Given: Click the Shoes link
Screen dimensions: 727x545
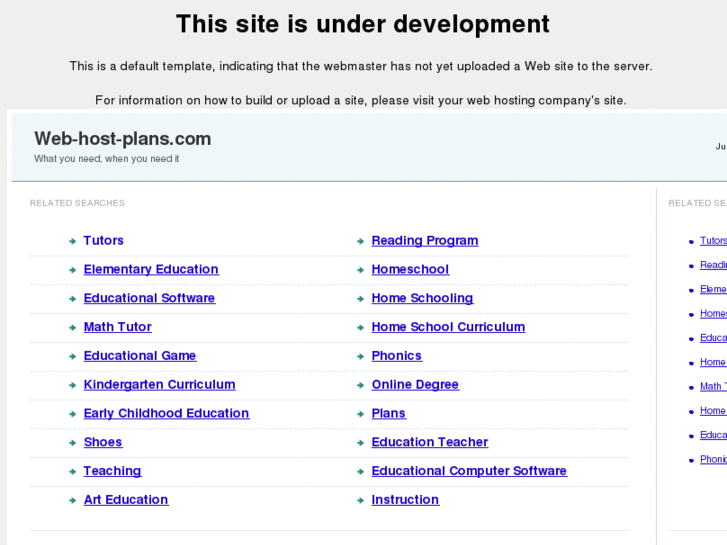Looking at the screenshot, I should pos(103,442).
